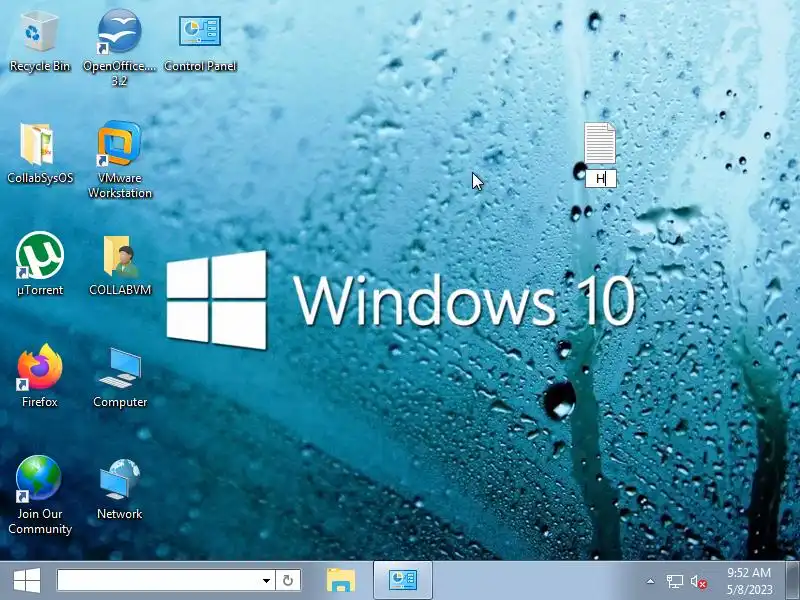
Task: Select the Firefox desktop shortcut
Action: coord(40,367)
